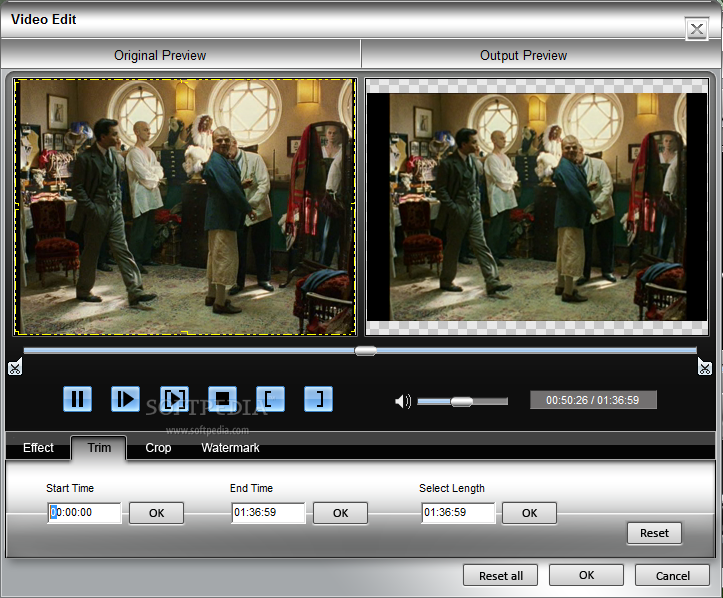Viewport: 723px width, 598px height.
Task: Switch to the Crop tab
Action: (158, 448)
